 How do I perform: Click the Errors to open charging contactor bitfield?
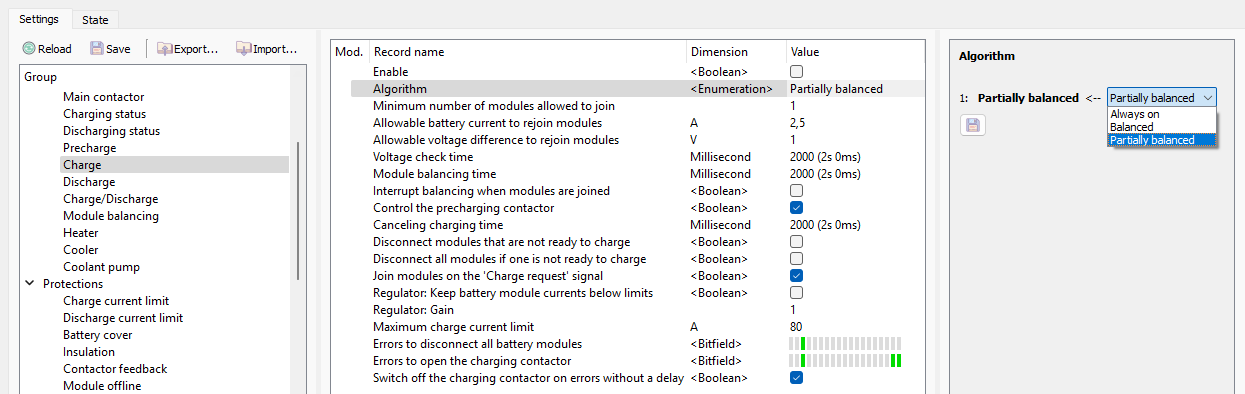click(x=845, y=361)
